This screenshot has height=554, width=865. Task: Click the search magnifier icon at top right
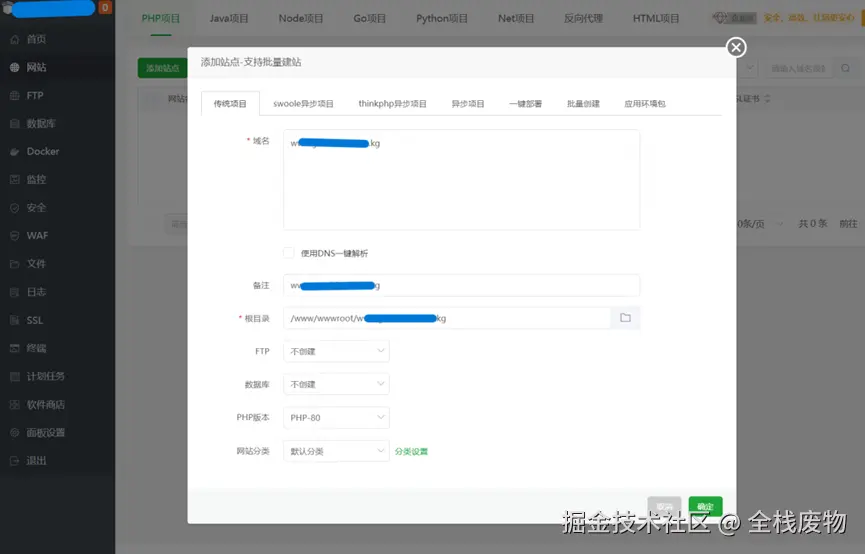tap(845, 68)
